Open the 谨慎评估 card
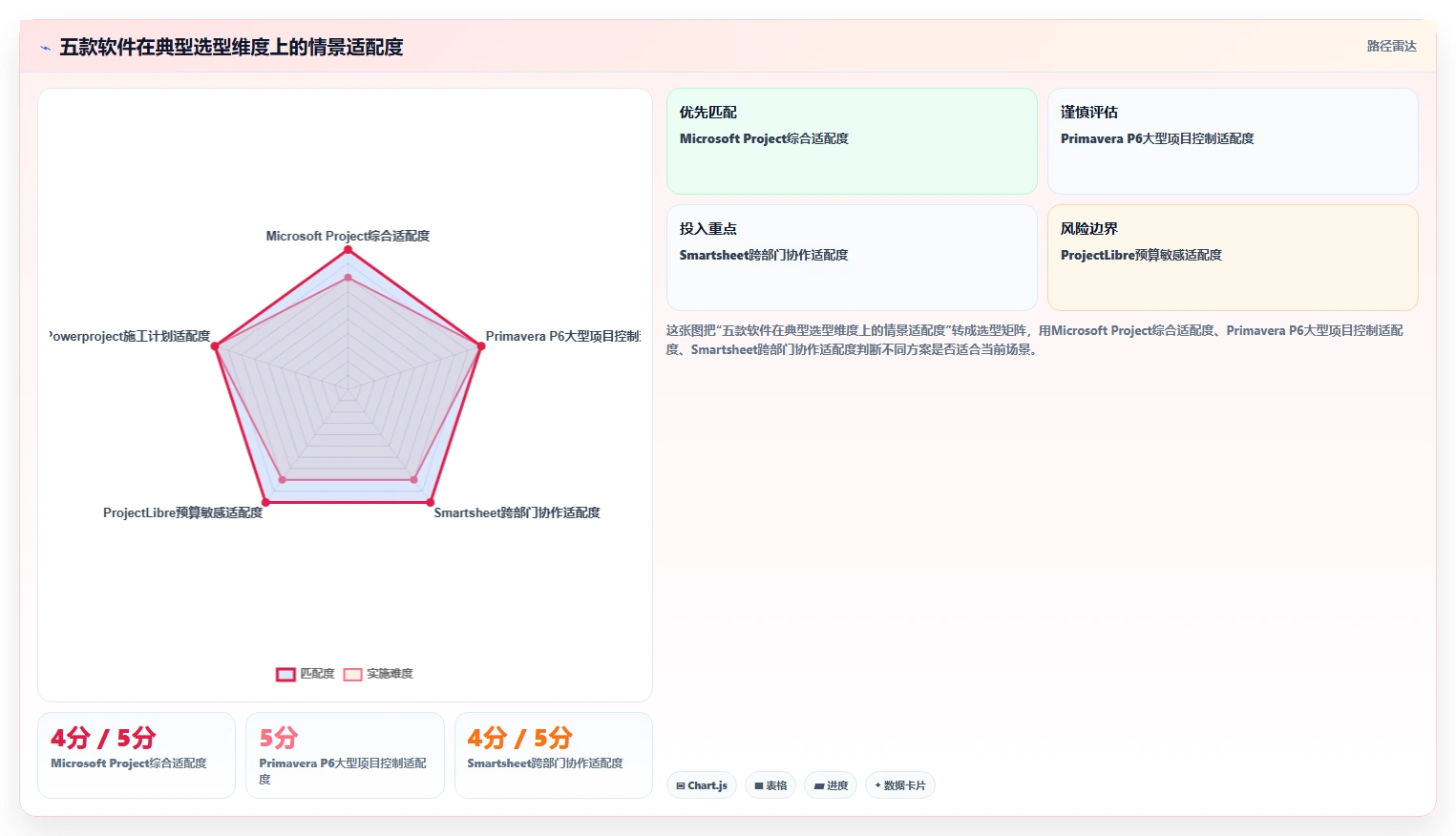Viewport: 1456px width, 836px height. 1233,141
